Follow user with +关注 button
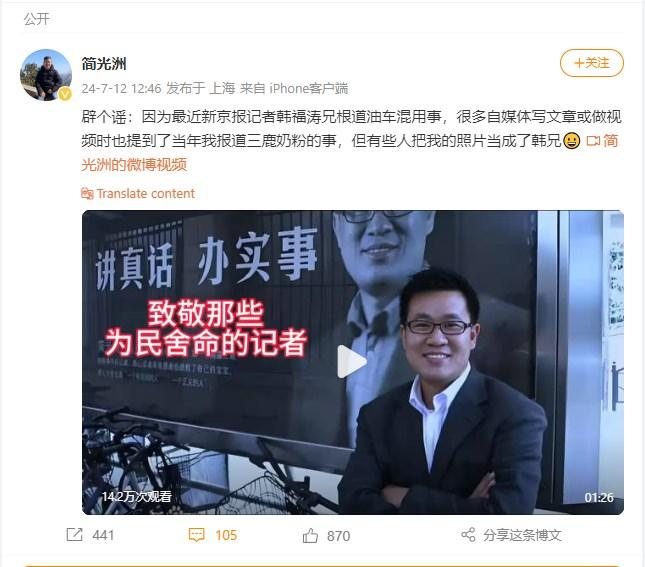The height and width of the screenshot is (567, 645). click(x=592, y=63)
